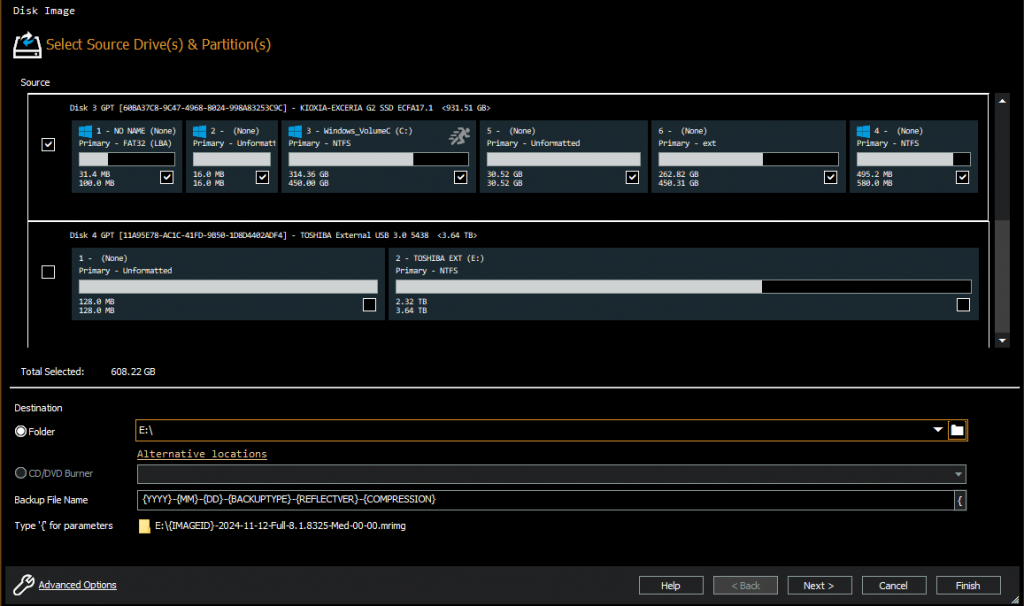Click the usage bar of Windows_VolumeC partition
The height and width of the screenshot is (606, 1024).
tap(378, 159)
